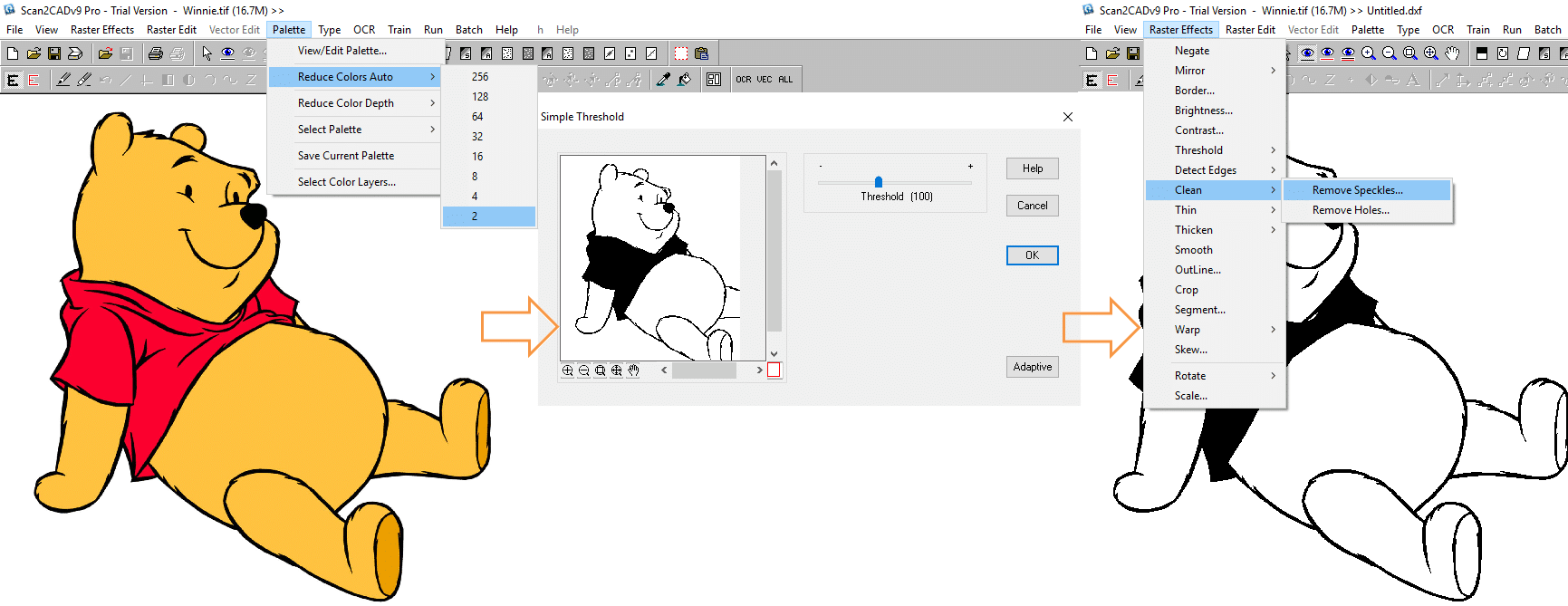Screen dimensions: 1568x606
Task: Click plus end of threshold slider
Action: tap(970, 167)
